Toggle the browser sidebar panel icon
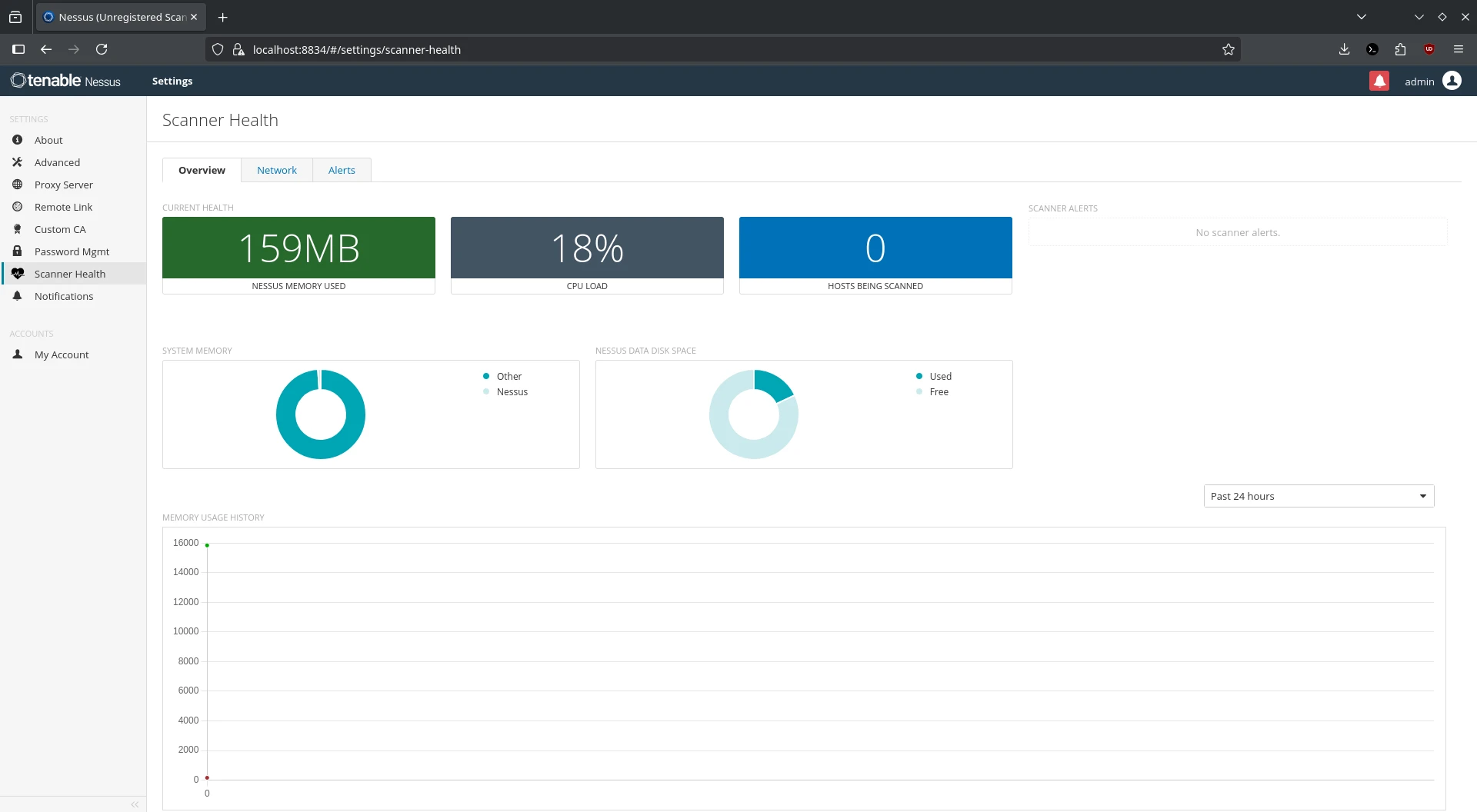This screenshot has width=1477, height=812. (18, 49)
